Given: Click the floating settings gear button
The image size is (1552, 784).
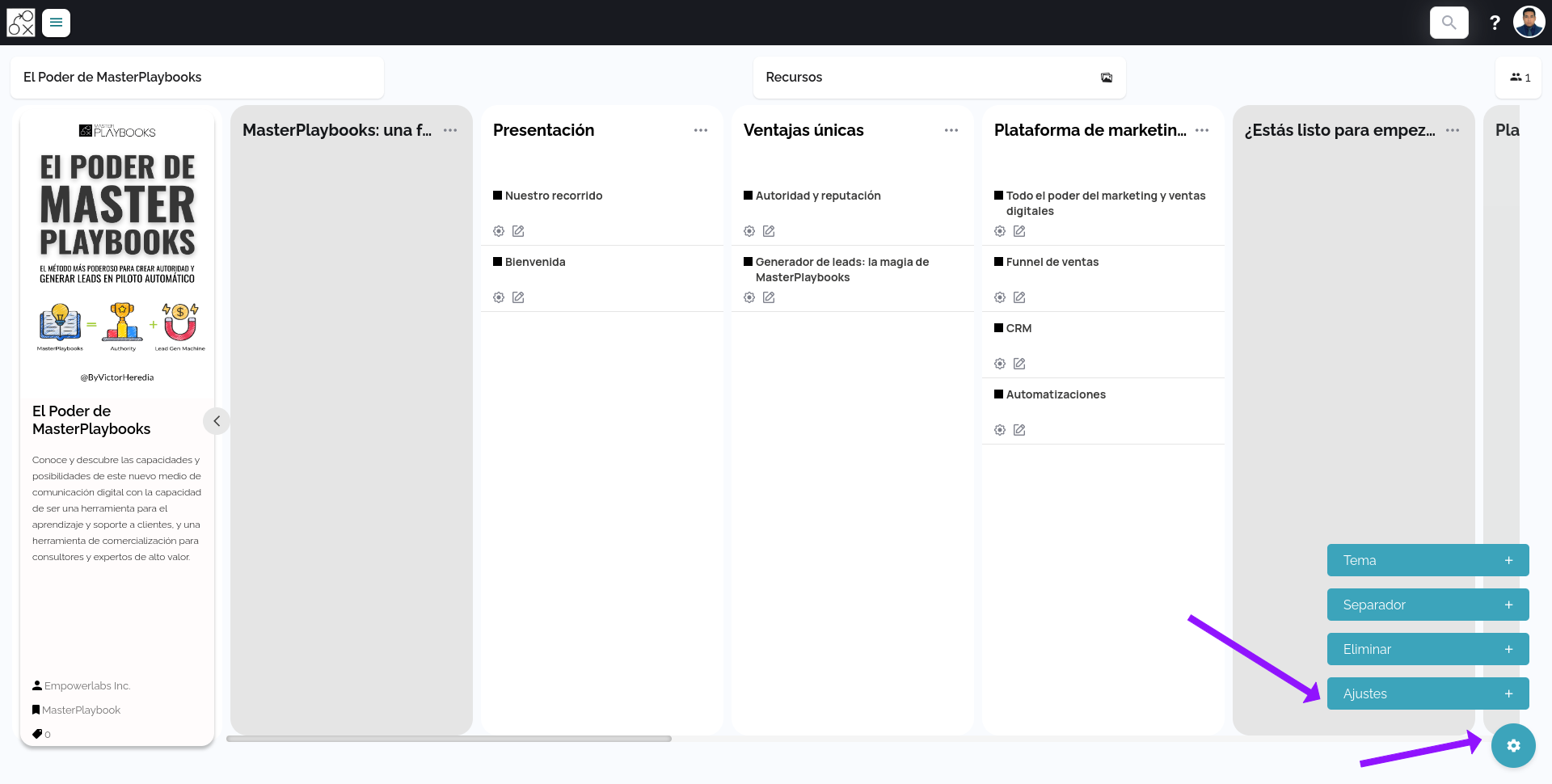Looking at the screenshot, I should [1513, 745].
